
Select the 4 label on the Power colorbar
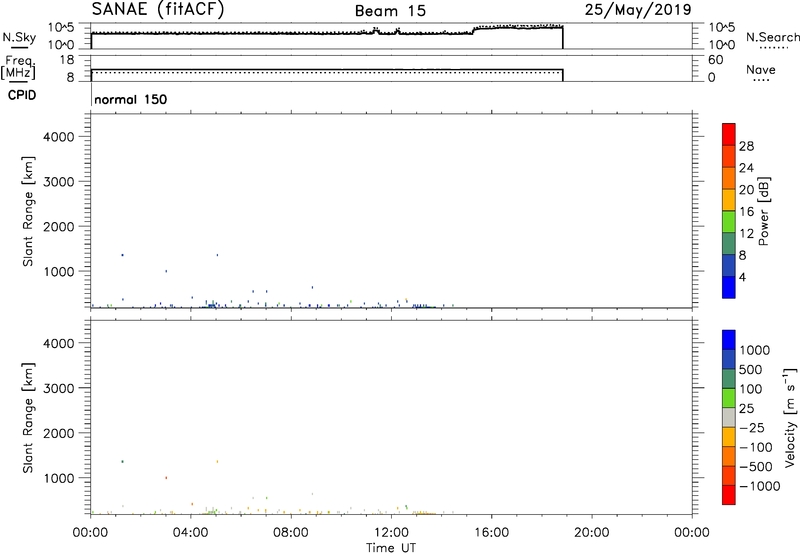tap(742, 277)
